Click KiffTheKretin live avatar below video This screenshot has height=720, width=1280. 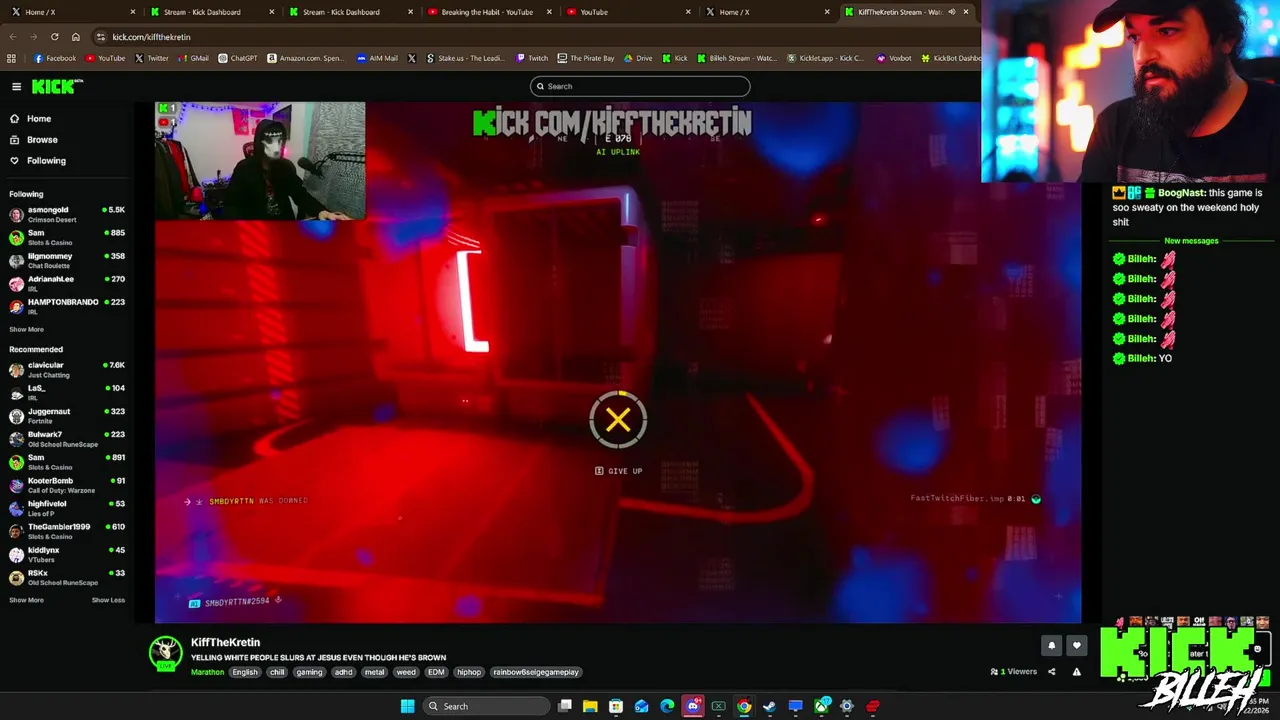(166, 653)
